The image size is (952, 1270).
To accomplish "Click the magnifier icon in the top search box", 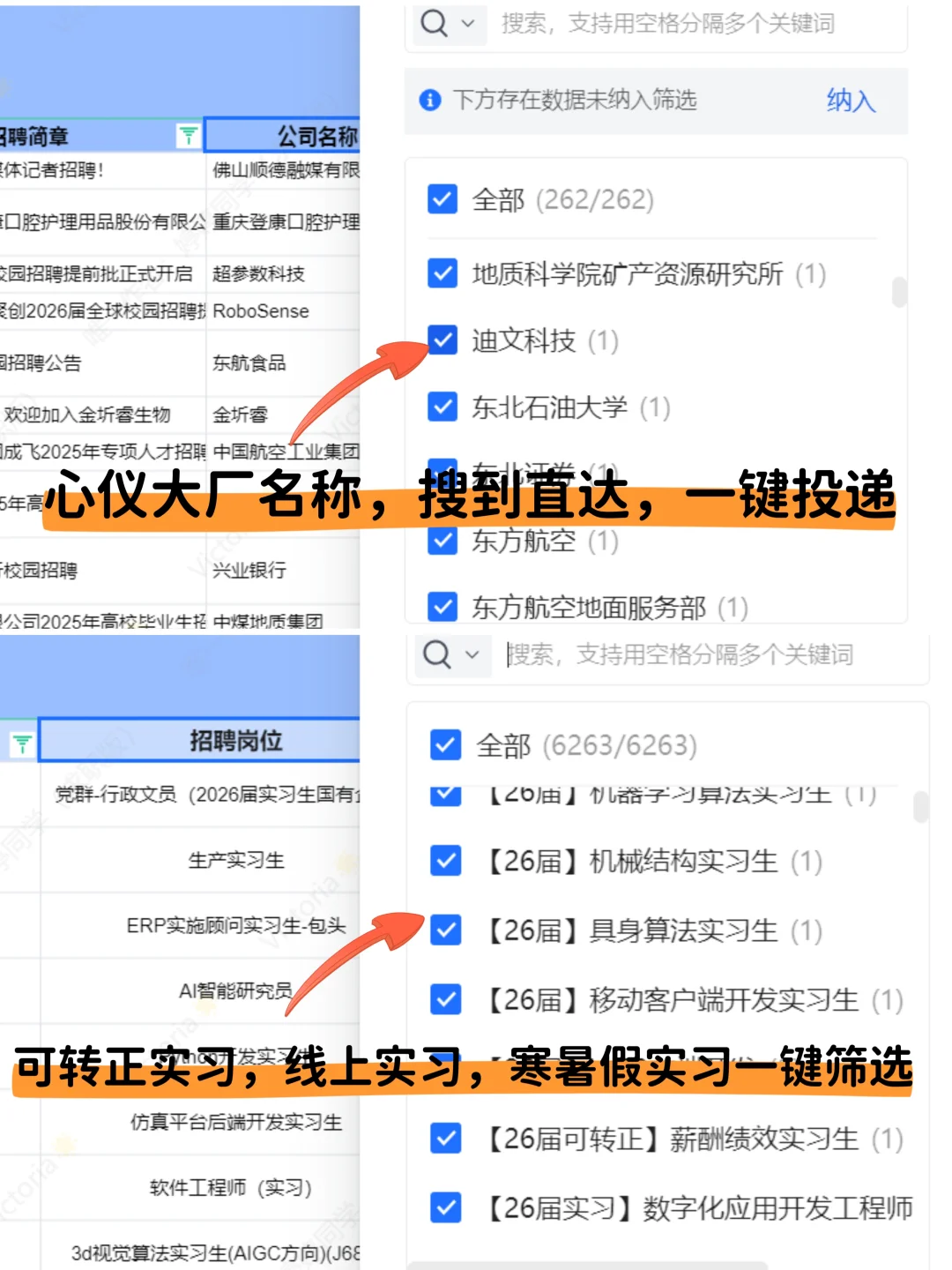I will [x=434, y=24].
